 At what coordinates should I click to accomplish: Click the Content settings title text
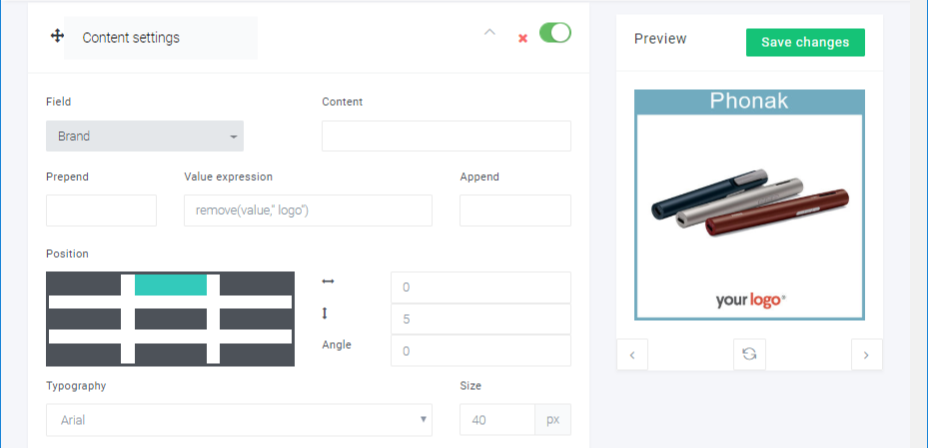(x=131, y=38)
